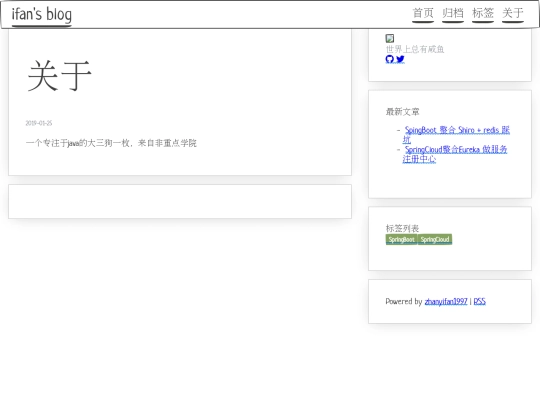
Task: Click the 最新文章 section heading
Action: (x=403, y=112)
